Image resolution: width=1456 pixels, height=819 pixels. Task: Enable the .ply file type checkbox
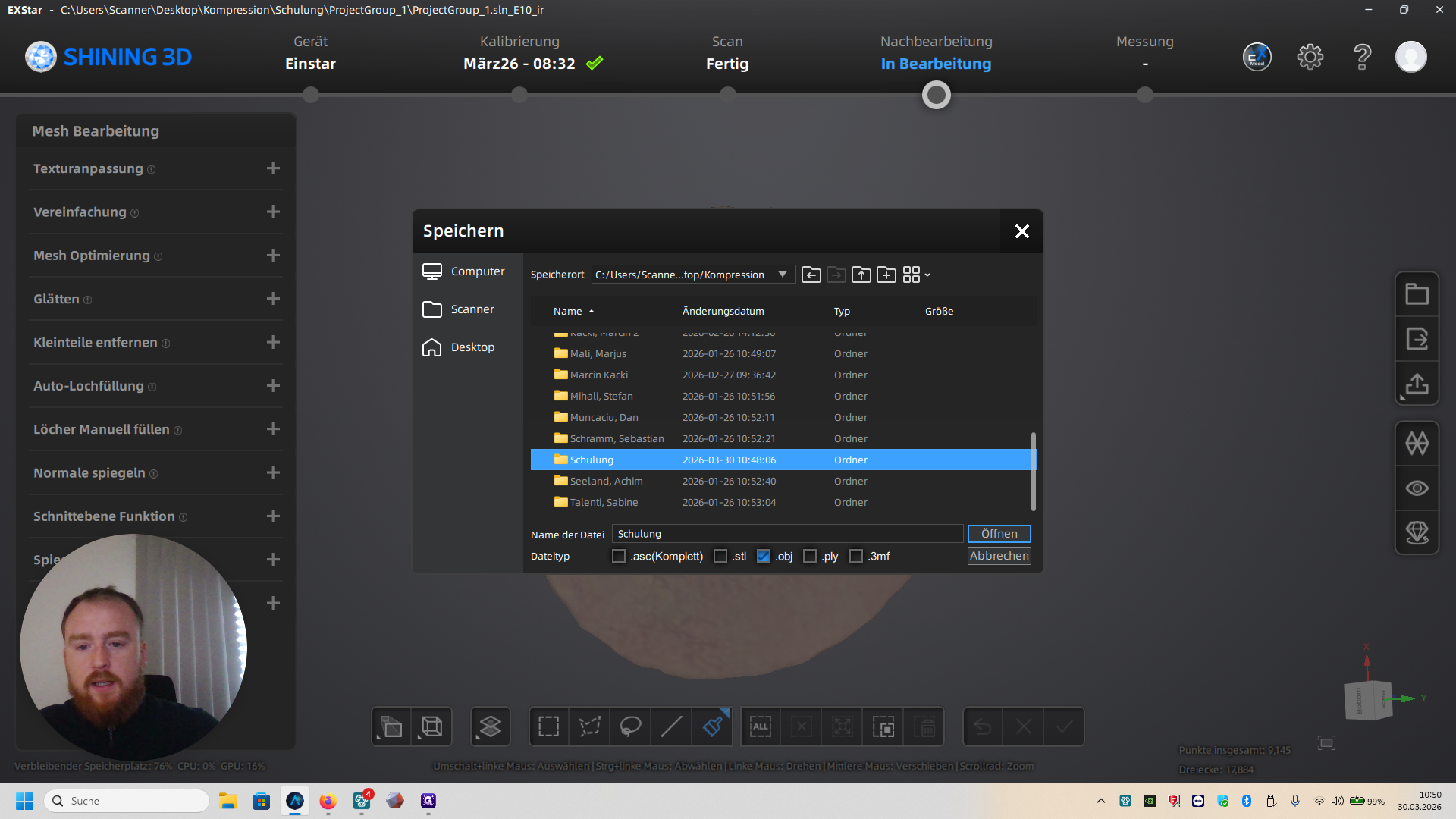810,556
